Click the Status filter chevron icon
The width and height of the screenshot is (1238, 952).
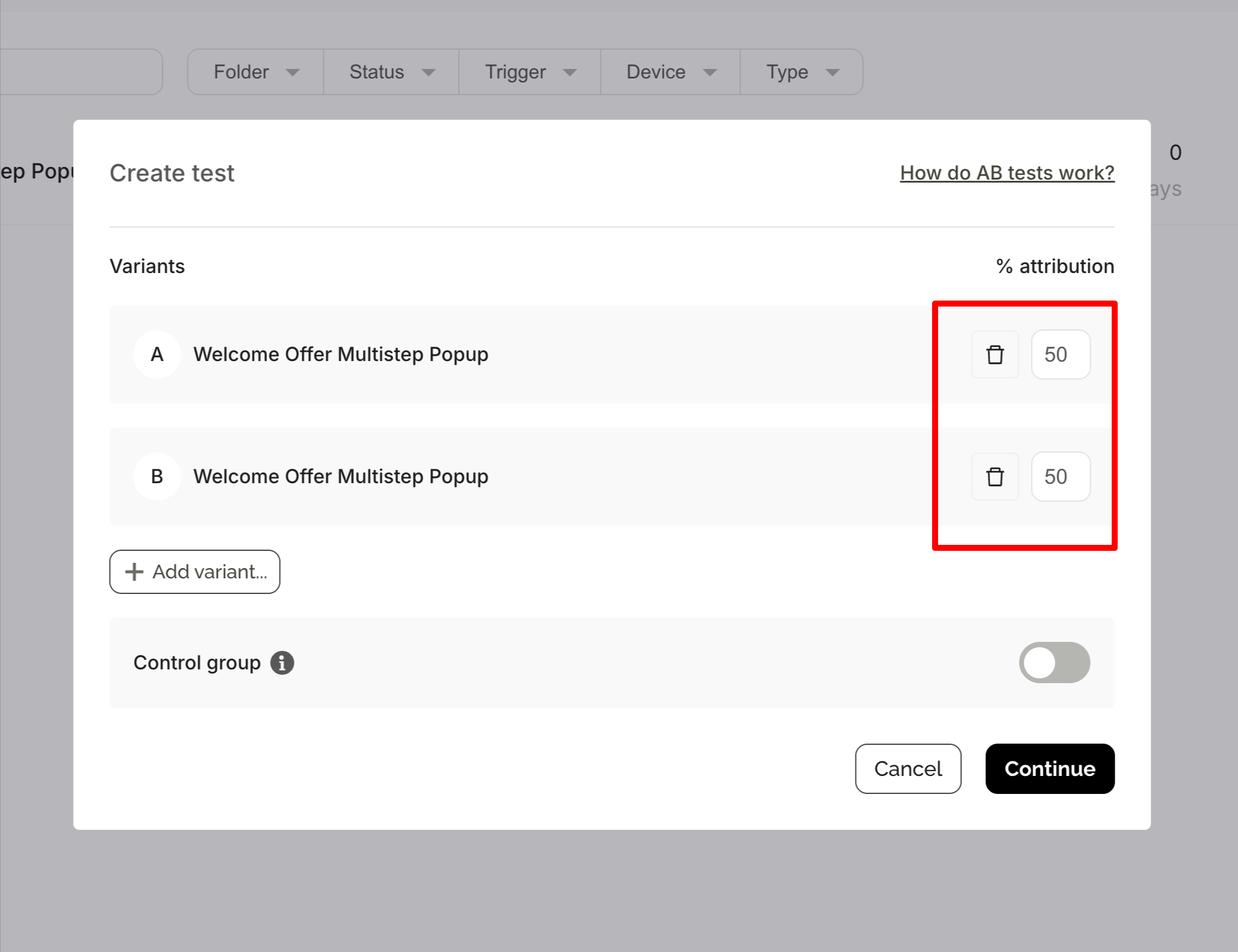click(428, 72)
